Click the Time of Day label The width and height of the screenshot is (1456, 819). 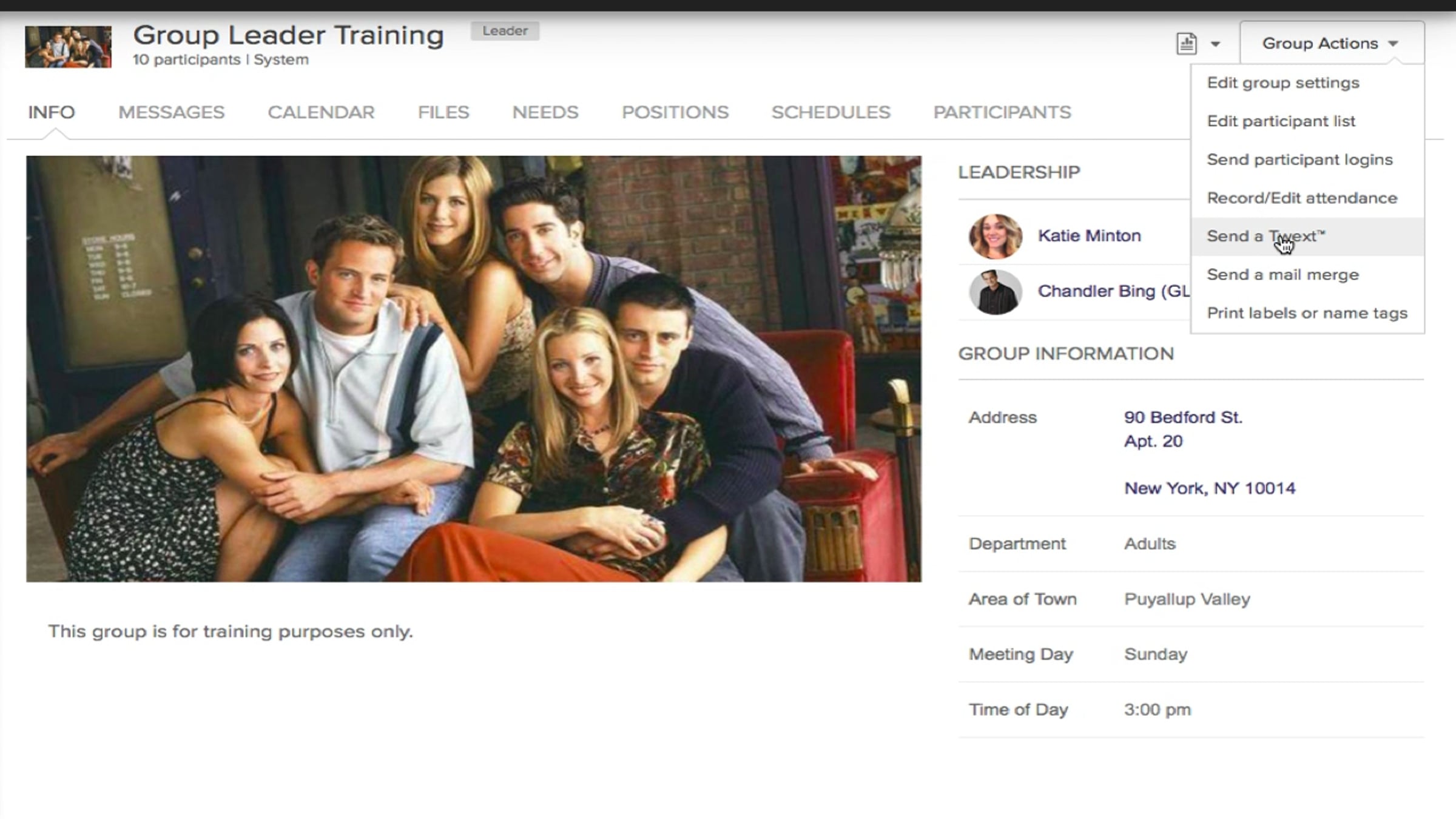[x=1019, y=710]
